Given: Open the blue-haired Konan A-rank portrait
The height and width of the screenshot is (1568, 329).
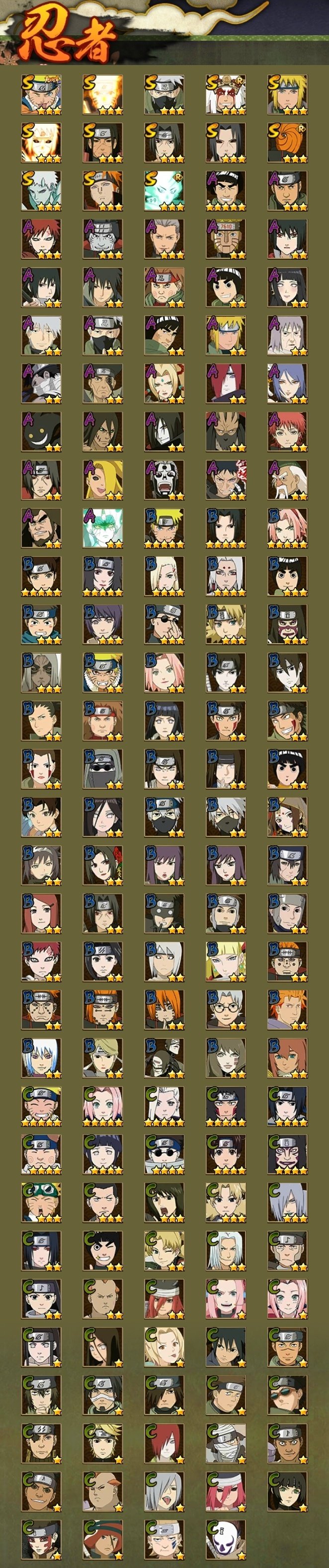Looking at the screenshot, I should [x=287, y=384].
